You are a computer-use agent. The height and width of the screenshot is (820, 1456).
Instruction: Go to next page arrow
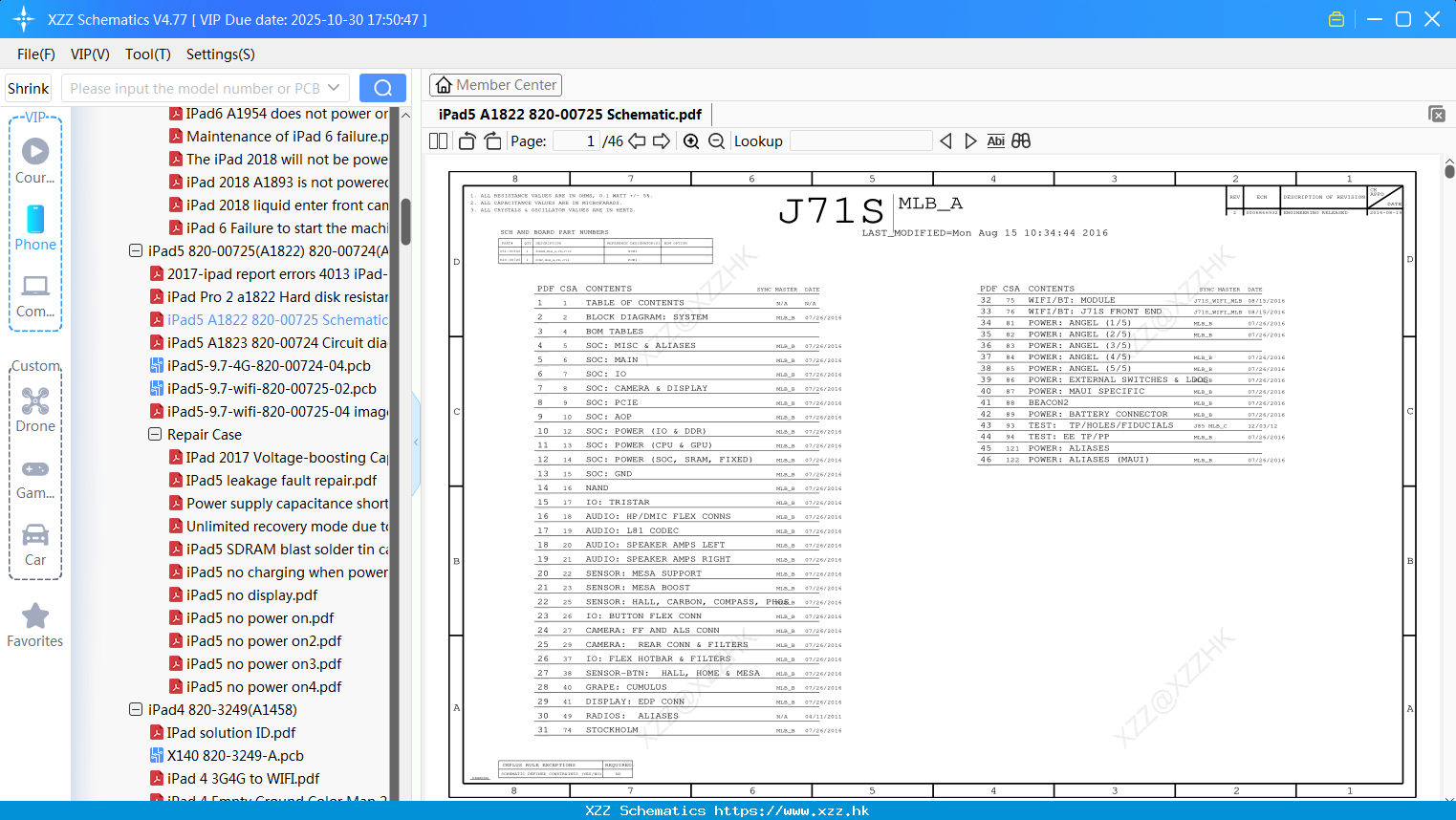pos(662,141)
